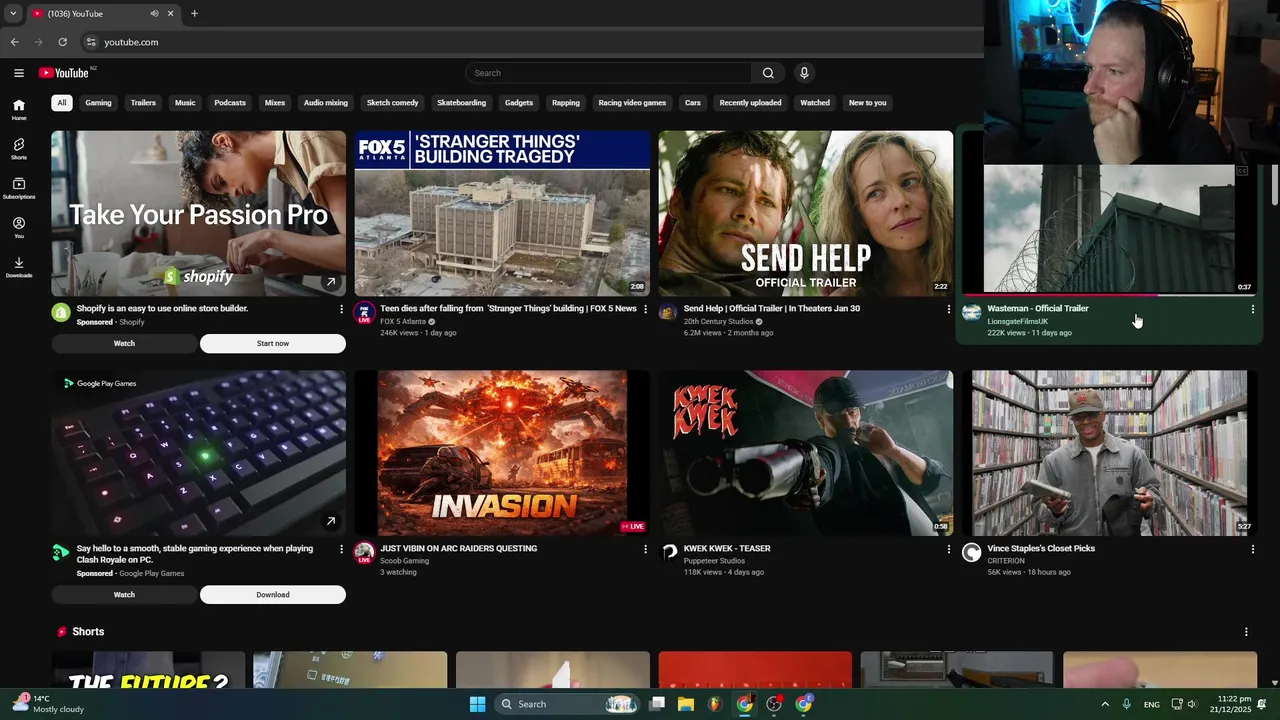Open Vince Staples's Closet Picks title

pyautogui.click(x=1041, y=548)
